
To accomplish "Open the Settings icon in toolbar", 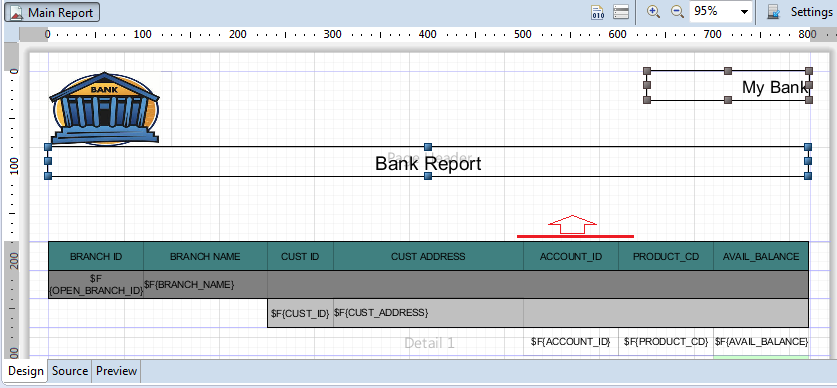I will click(773, 12).
